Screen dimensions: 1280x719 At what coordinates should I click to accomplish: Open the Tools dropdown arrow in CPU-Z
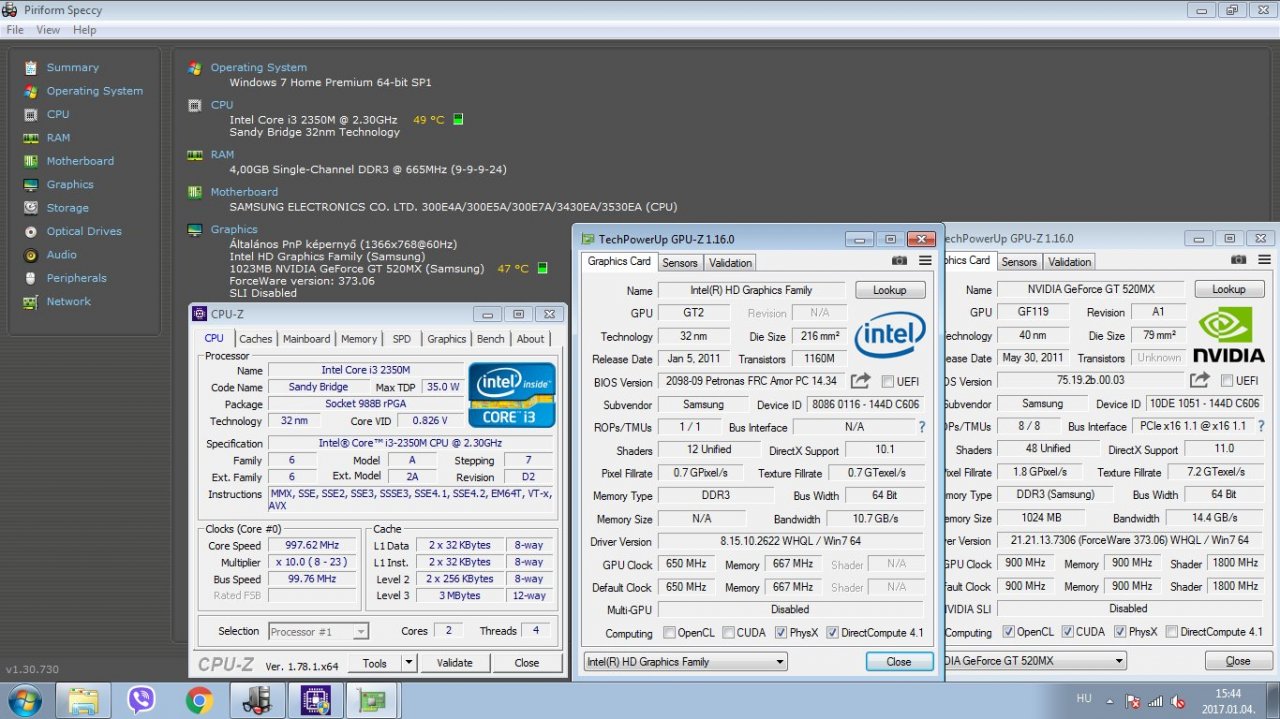[x=408, y=663]
